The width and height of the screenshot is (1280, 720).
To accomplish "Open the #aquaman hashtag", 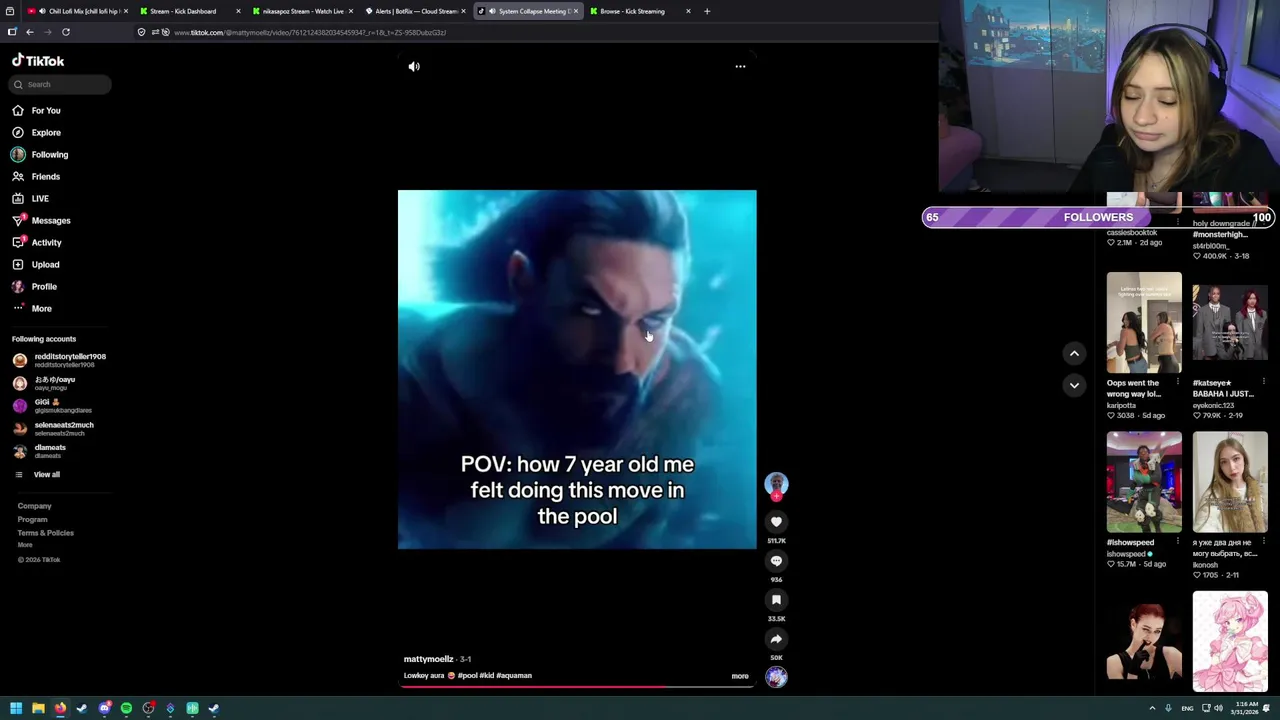I will click(x=514, y=676).
